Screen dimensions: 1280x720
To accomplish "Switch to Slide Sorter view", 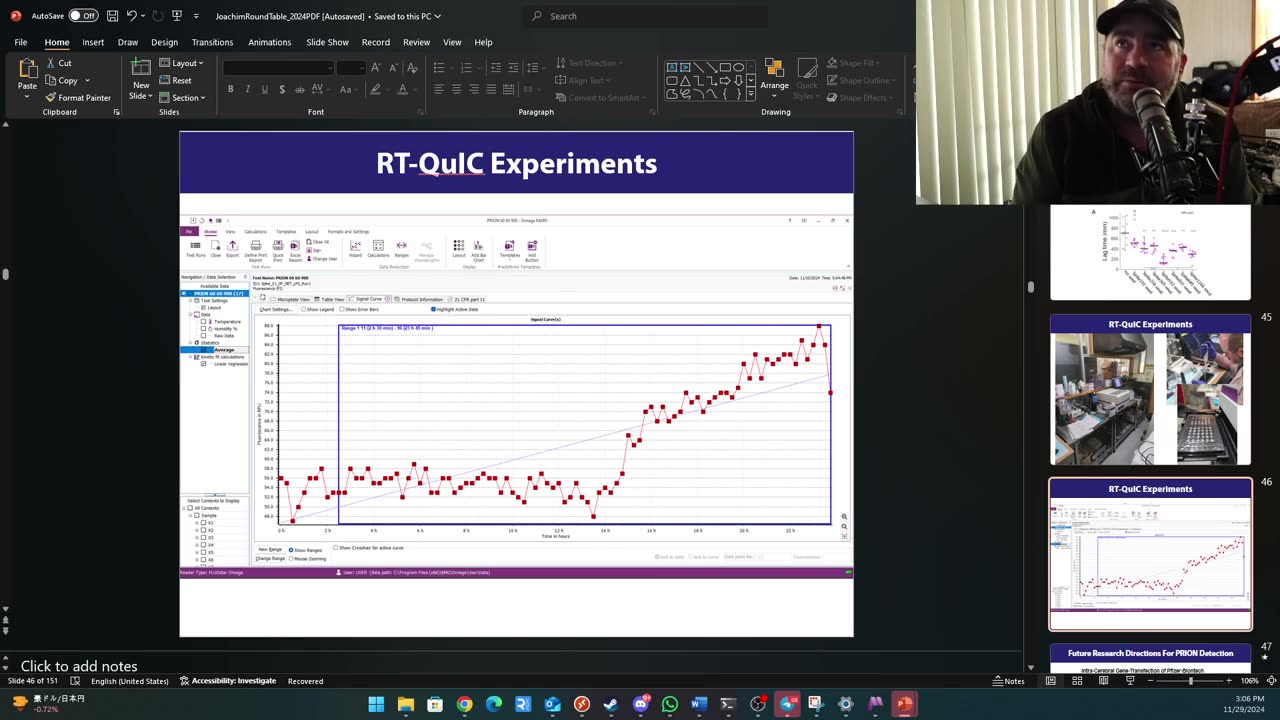I will click(x=1077, y=681).
